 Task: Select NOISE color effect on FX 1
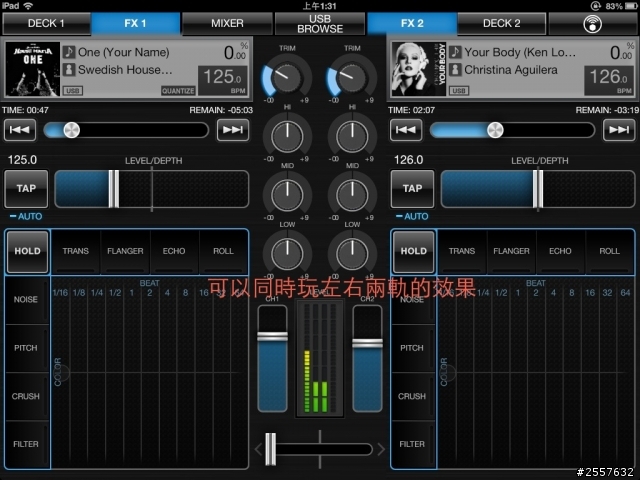pyautogui.click(x=26, y=300)
